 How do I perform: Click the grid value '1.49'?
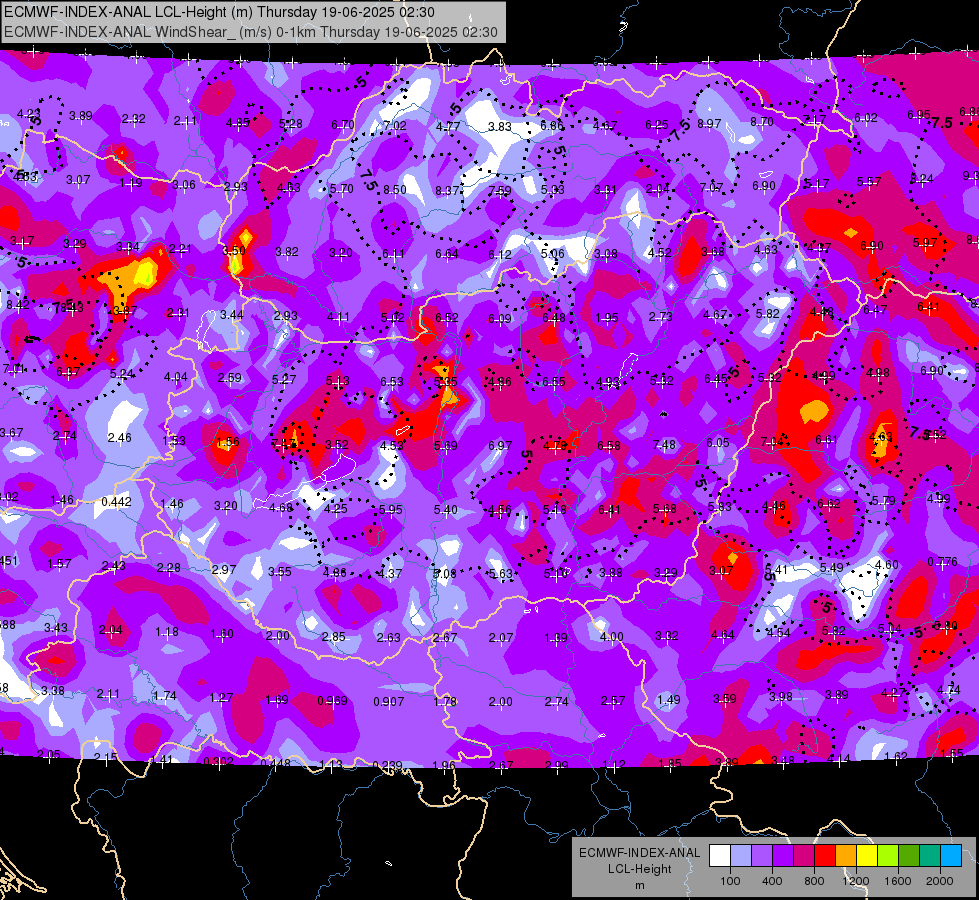(669, 700)
